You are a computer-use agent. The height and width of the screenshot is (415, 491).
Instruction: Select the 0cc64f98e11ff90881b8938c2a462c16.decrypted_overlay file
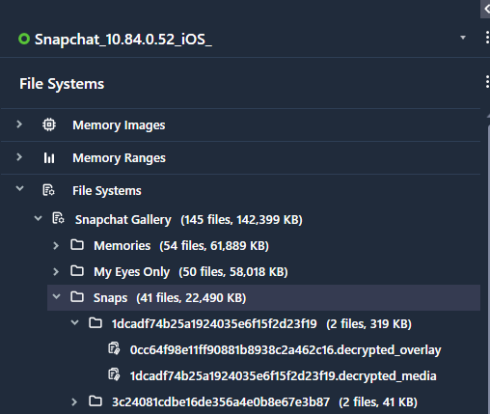pos(286,350)
